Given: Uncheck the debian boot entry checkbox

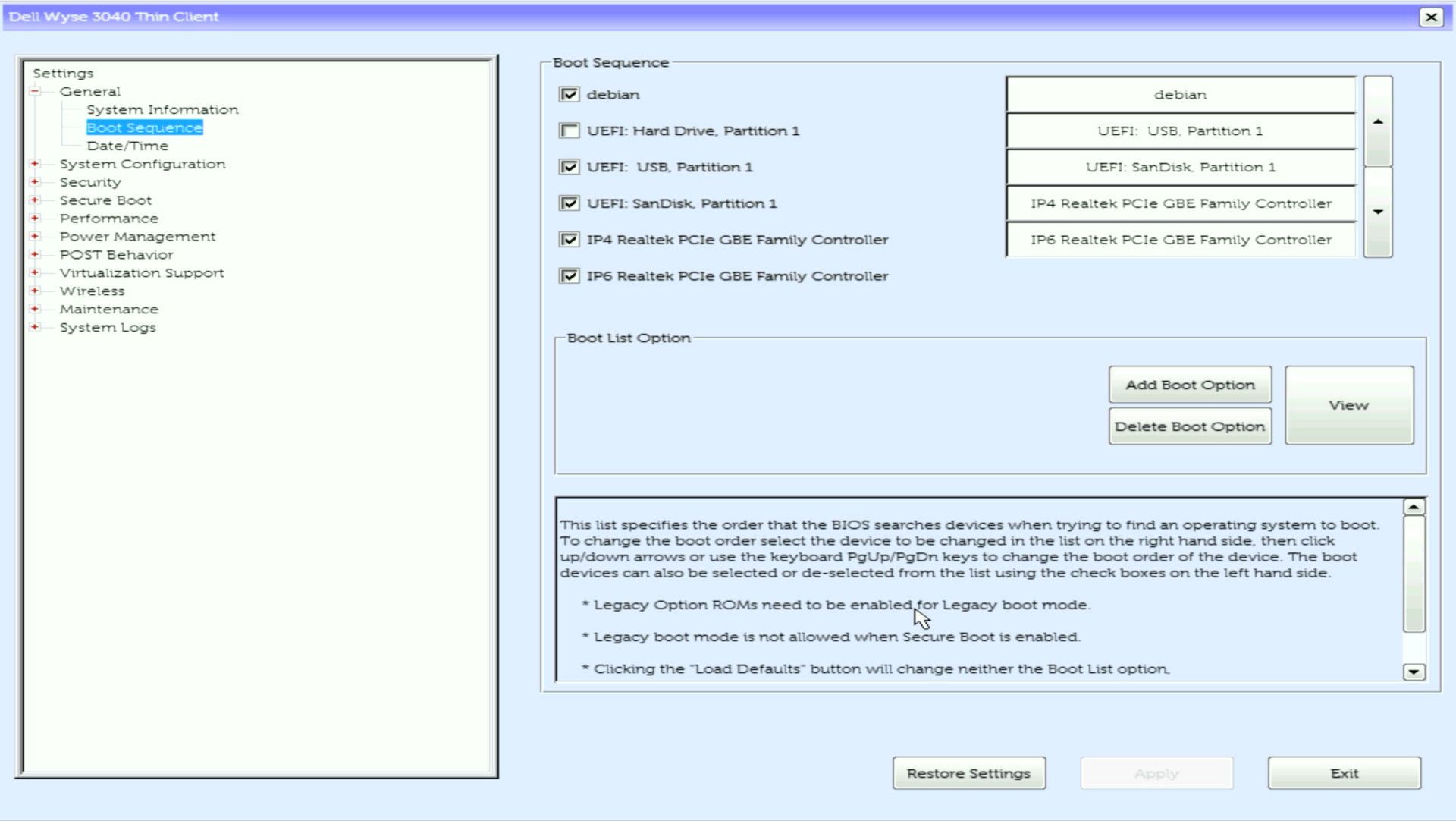Looking at the screenshot, I should point(569,94).
